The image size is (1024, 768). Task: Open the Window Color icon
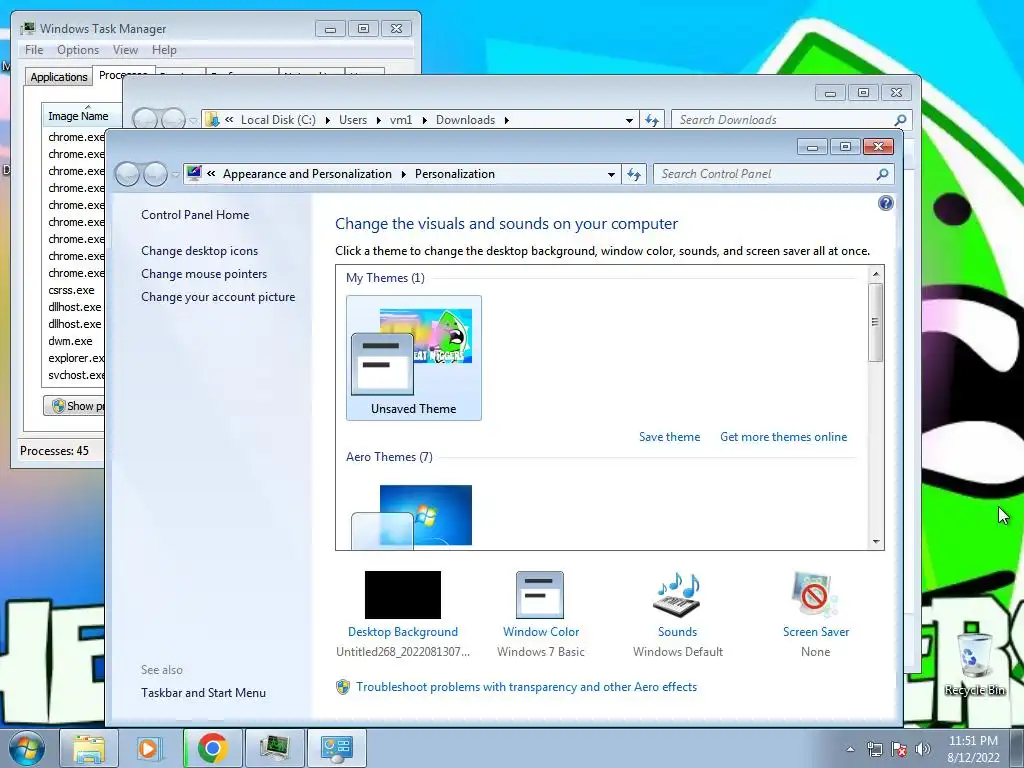[x=540, y=595]
